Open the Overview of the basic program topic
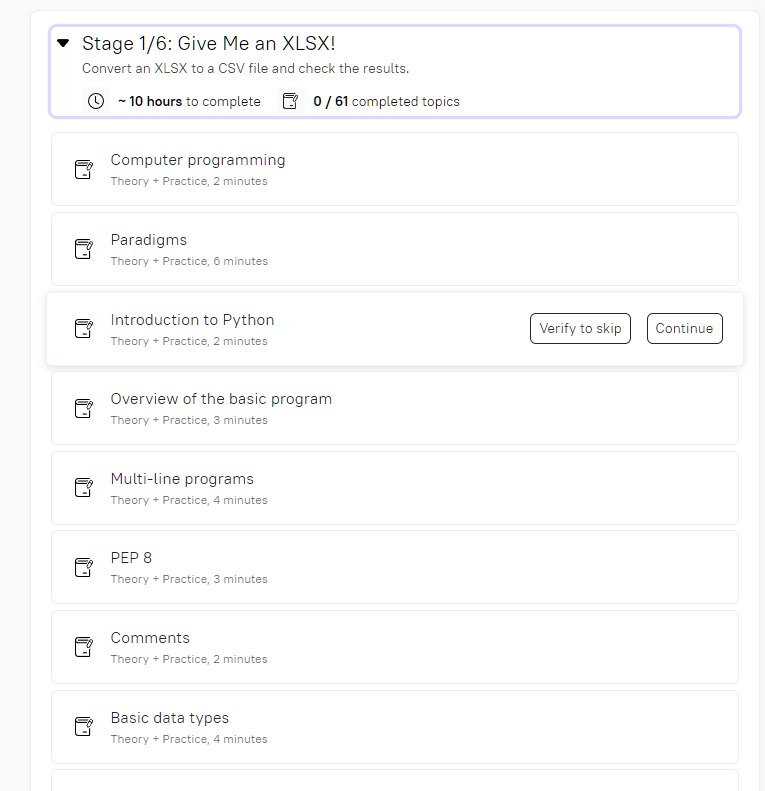 [x=221, y=399]
